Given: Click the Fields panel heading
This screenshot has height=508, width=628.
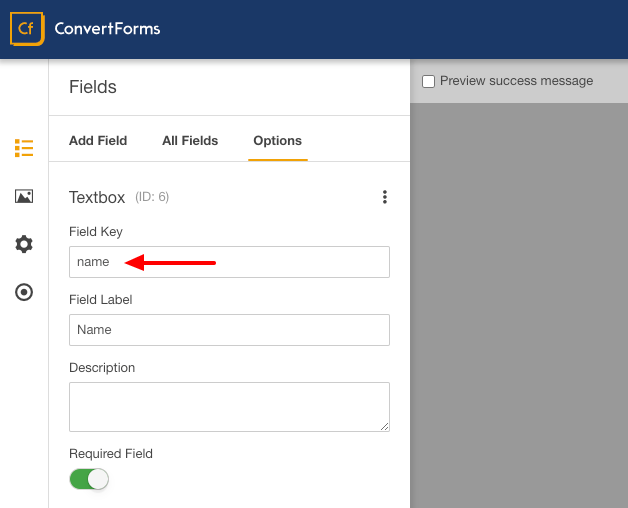Looking at the screenshot, I should click(93, 87).
